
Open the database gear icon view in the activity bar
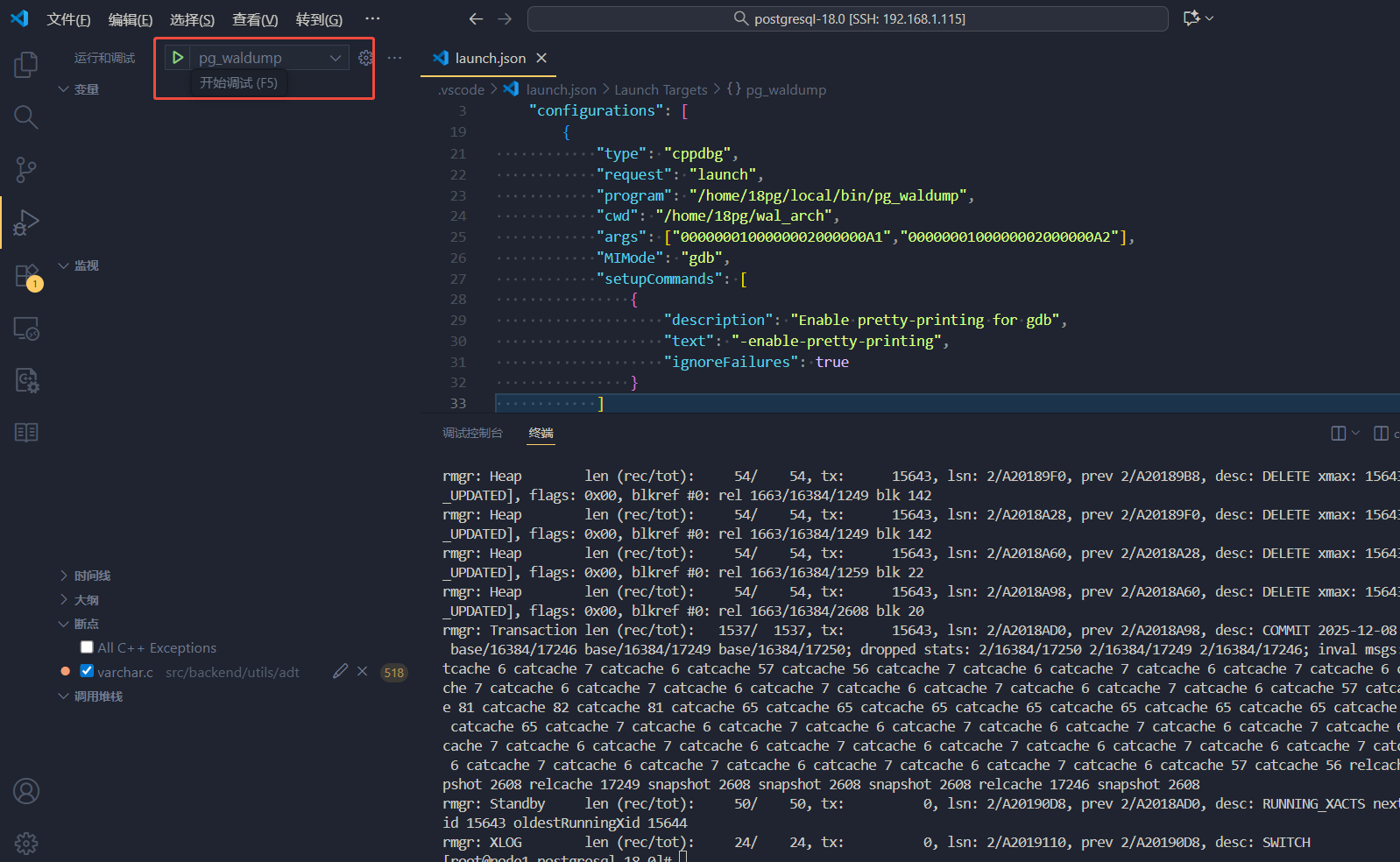point(26,380)
